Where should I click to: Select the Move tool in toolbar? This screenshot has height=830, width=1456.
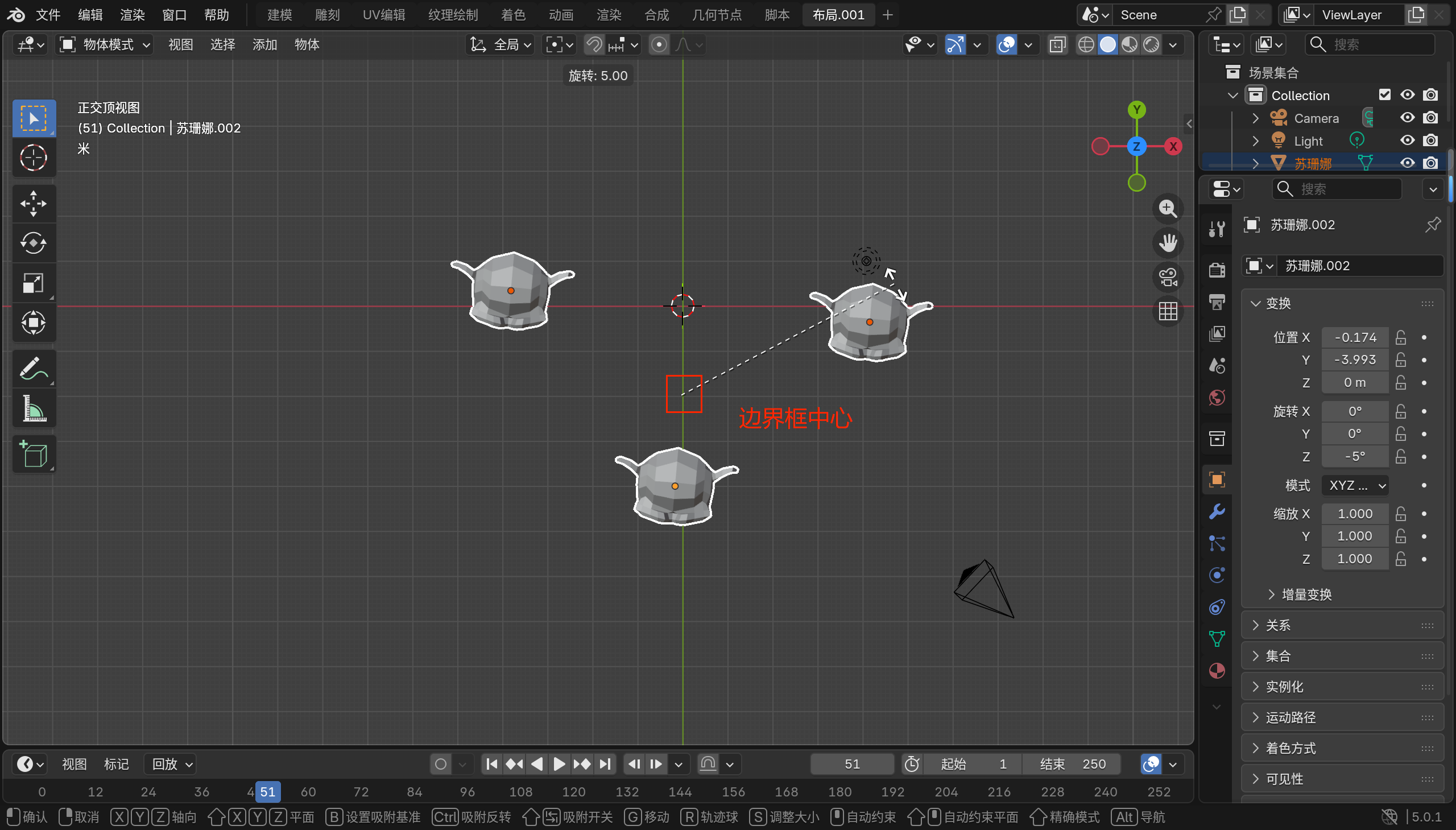coord(33,204)
